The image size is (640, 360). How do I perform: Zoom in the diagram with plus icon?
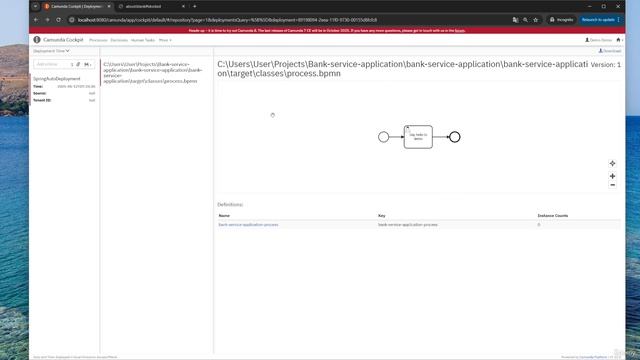pos(612,176)
